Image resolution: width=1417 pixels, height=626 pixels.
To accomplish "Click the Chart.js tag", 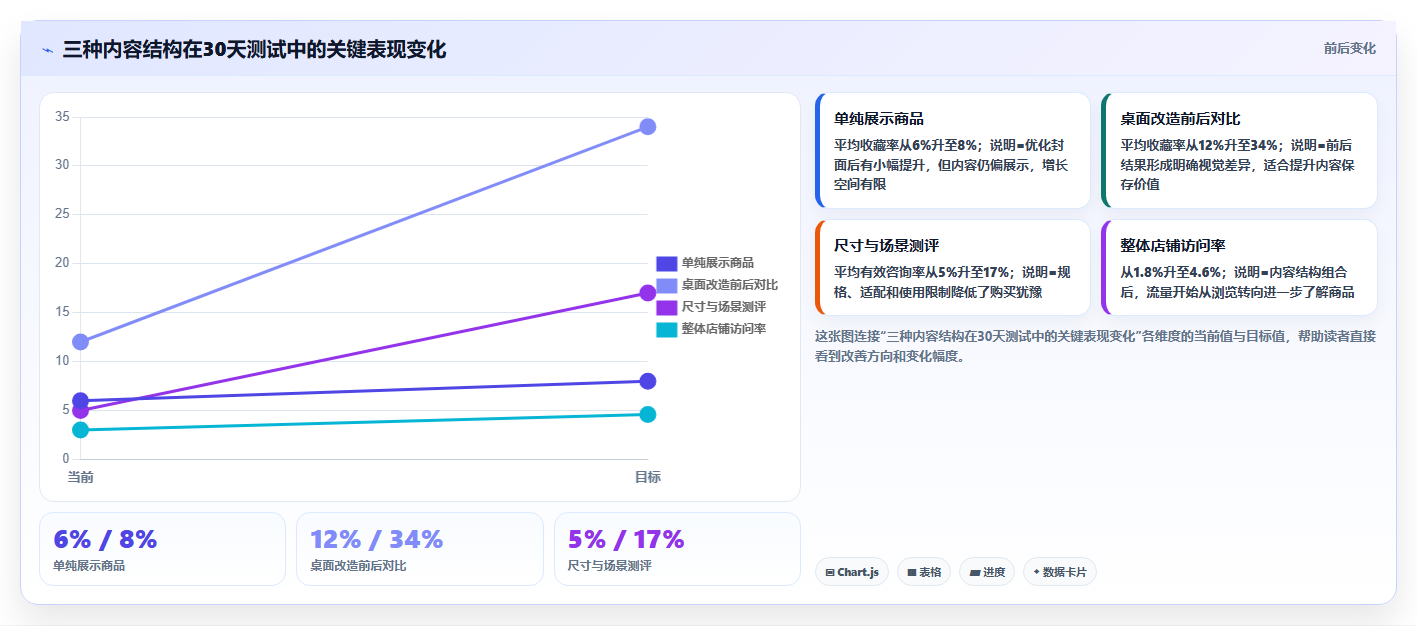I will (x=852, y=572).
